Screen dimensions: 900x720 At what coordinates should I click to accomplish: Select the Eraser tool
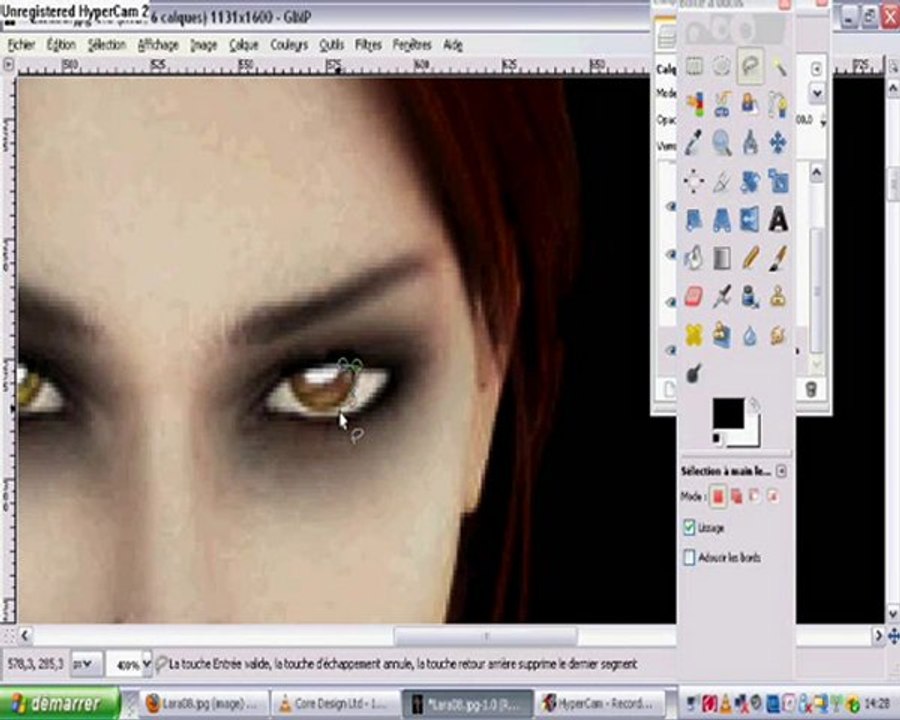click(694, 297)
